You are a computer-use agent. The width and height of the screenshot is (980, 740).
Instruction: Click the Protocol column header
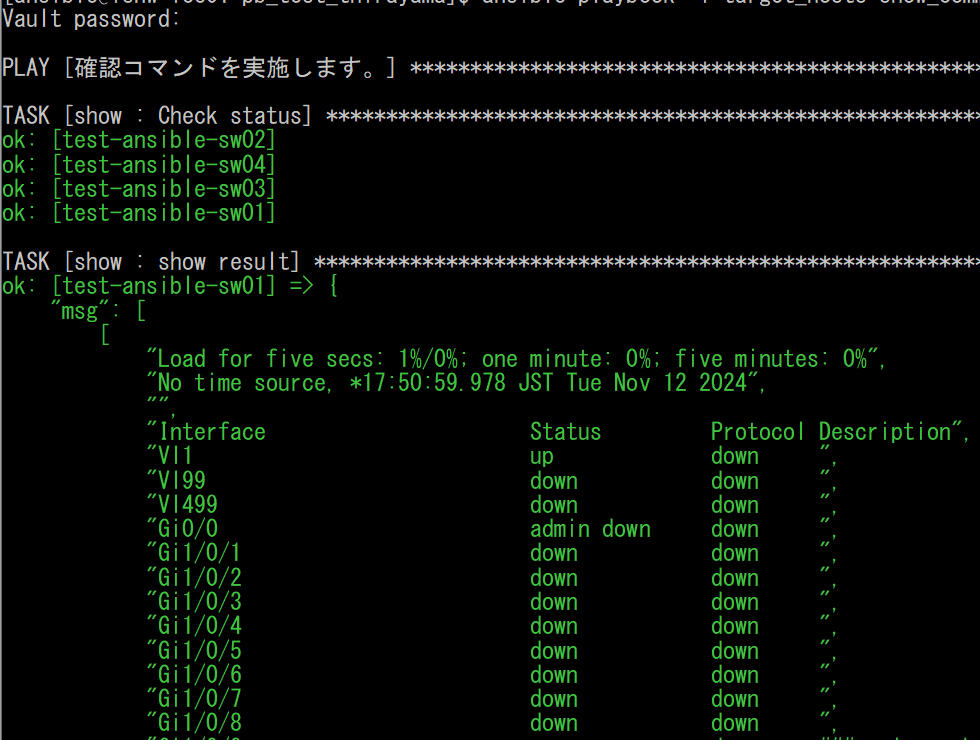point(757,432)
